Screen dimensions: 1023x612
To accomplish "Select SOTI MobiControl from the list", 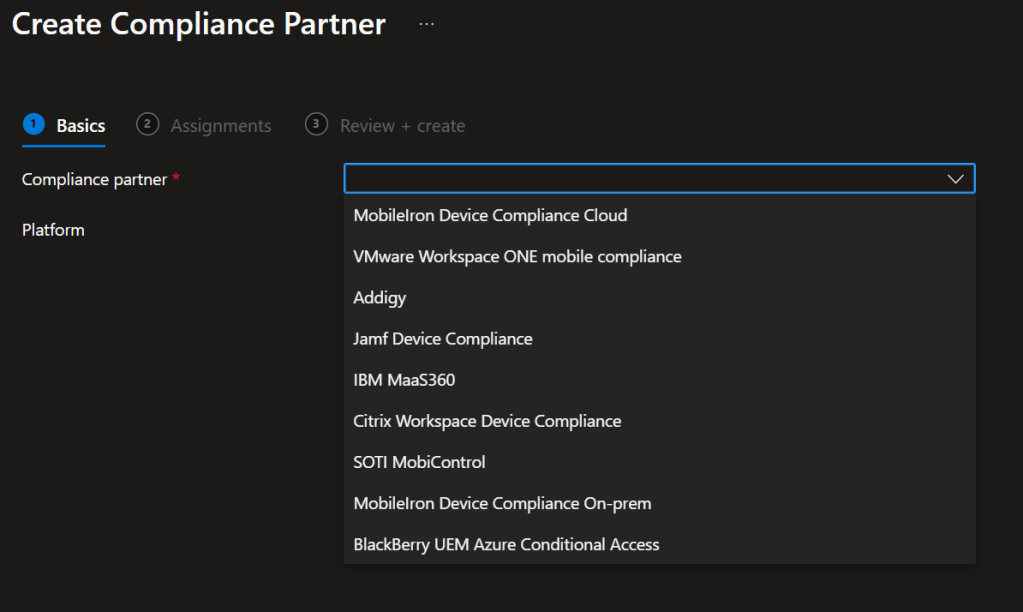I will click(419, 461).
